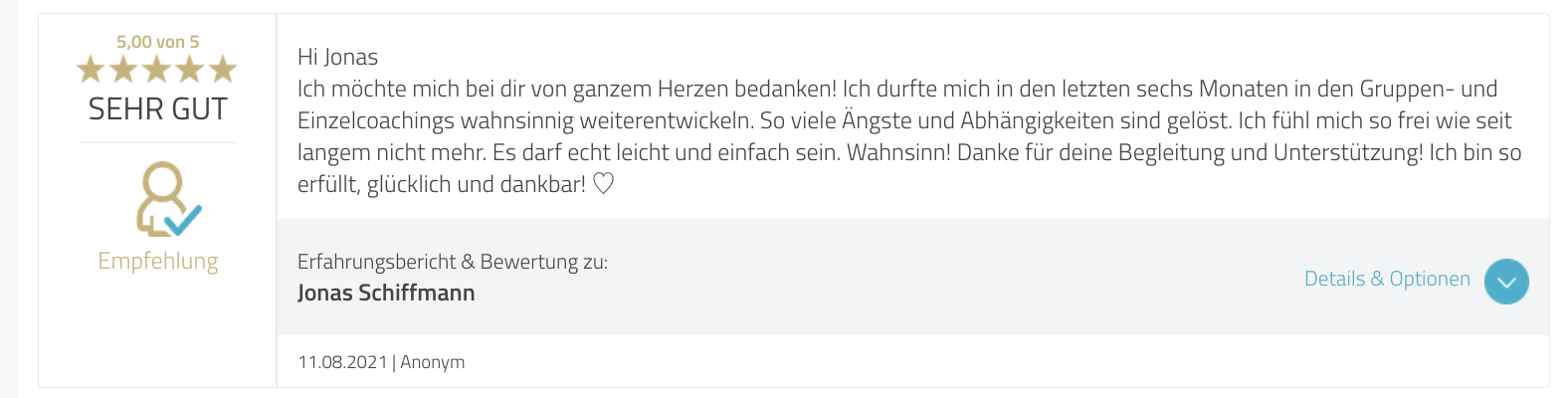Click the 'SEHR GUT' rating heading
Screen dimensions: 1568x398
point(157,109)
